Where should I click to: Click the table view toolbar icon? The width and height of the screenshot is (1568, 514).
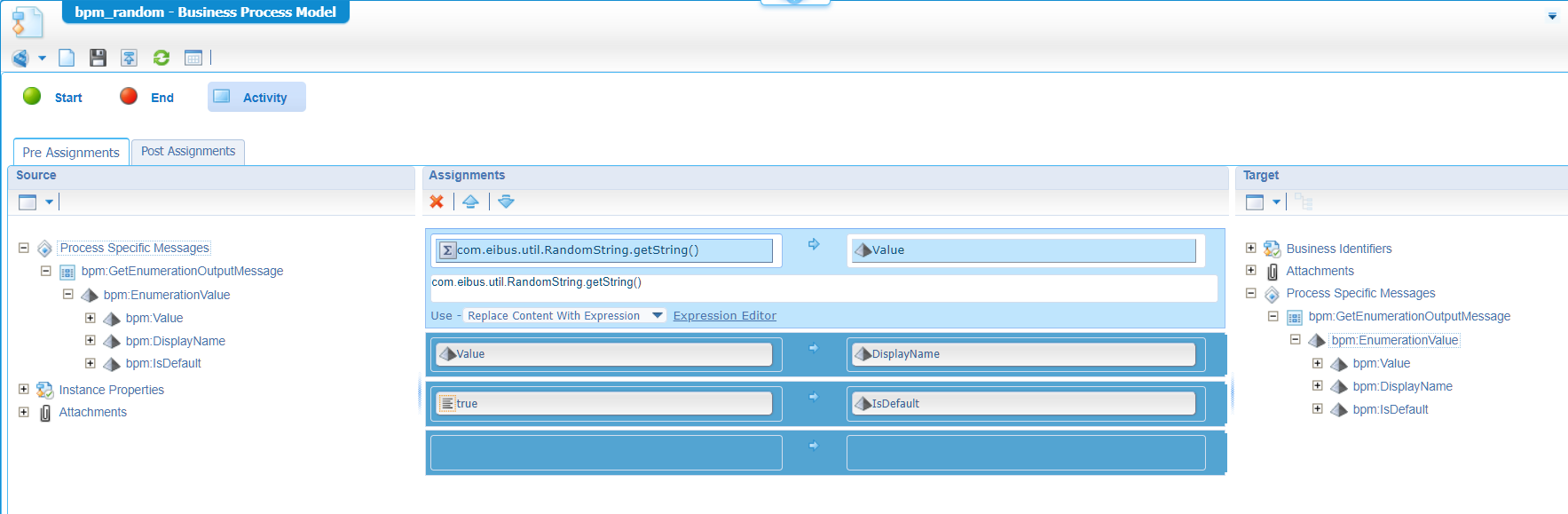(193, 58)
